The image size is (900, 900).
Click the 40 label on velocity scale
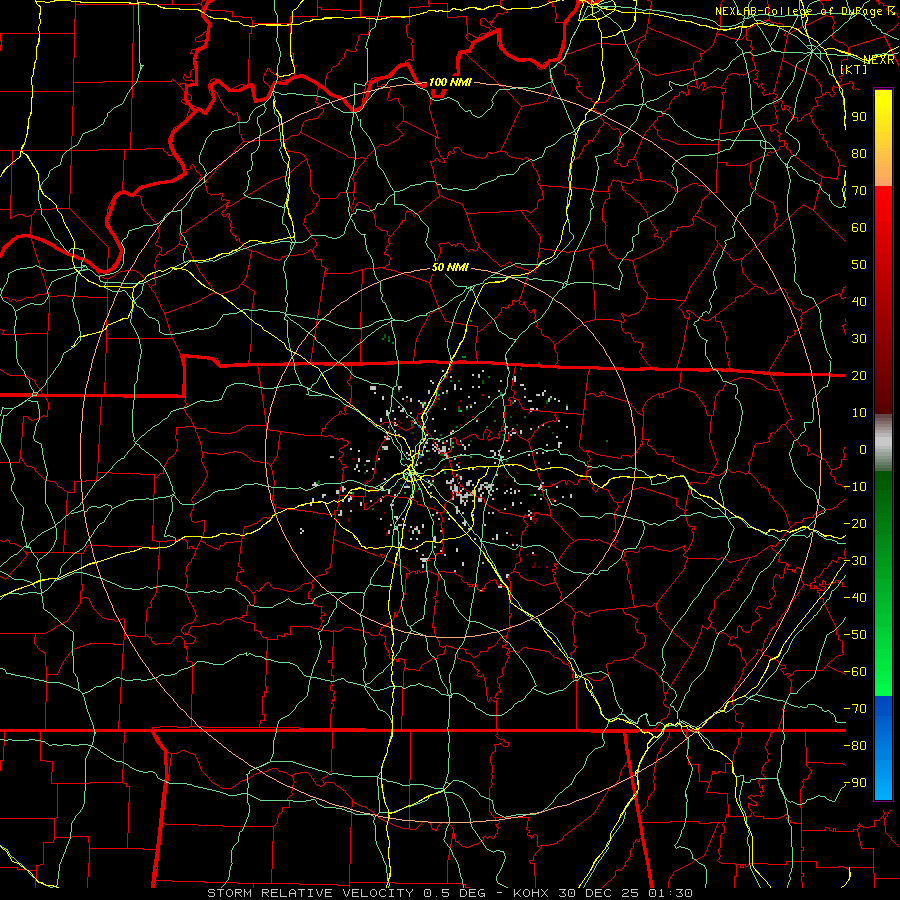(859, 302)
